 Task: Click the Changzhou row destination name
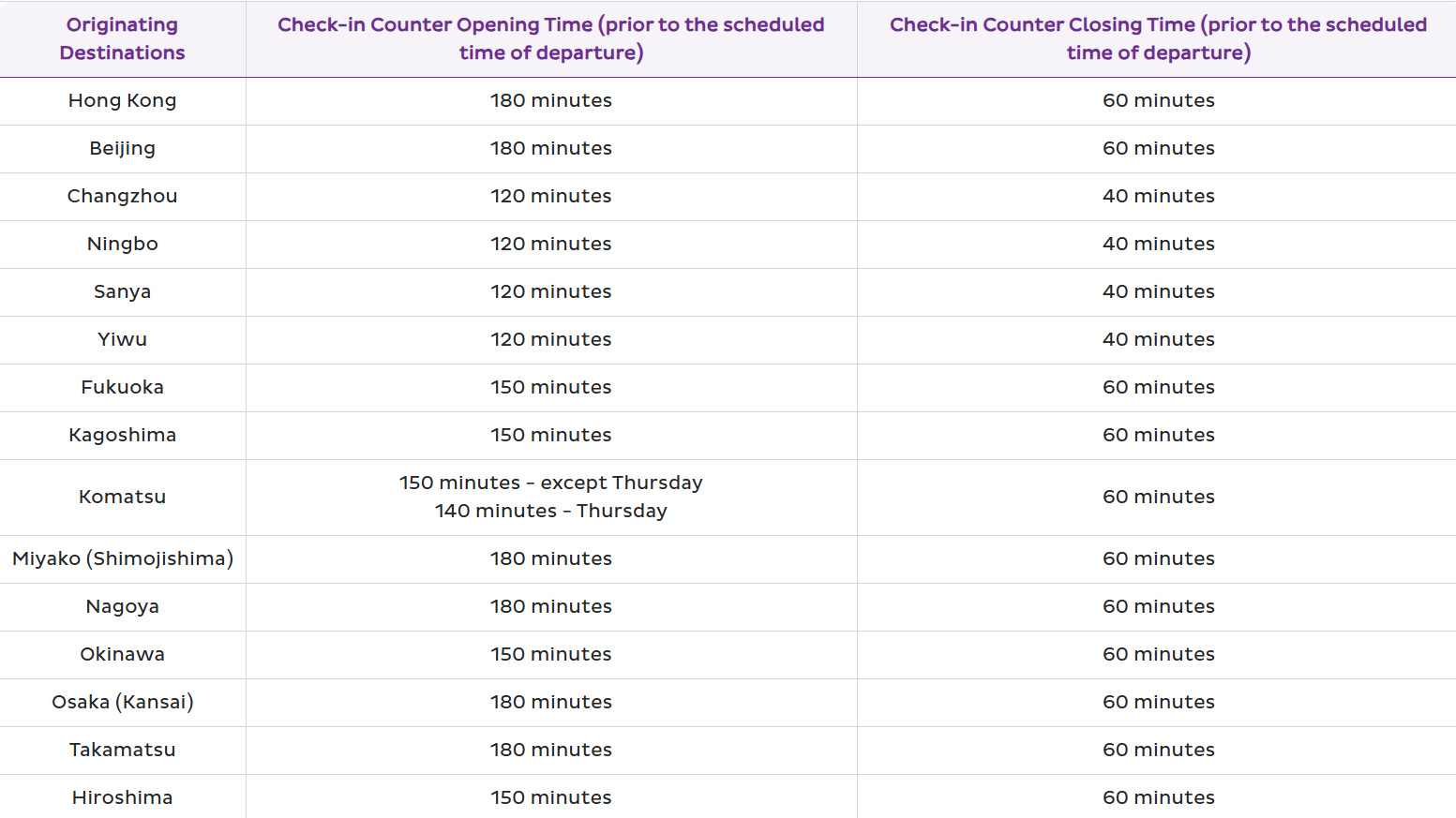[x=122, y=196]
